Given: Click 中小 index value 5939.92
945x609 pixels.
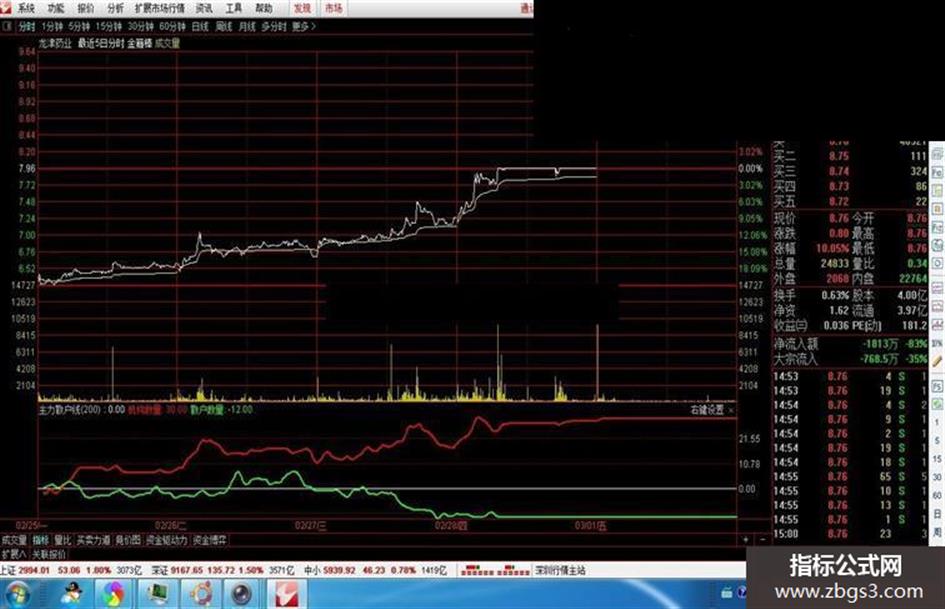Looking at the screenshot, I should 339,570.
